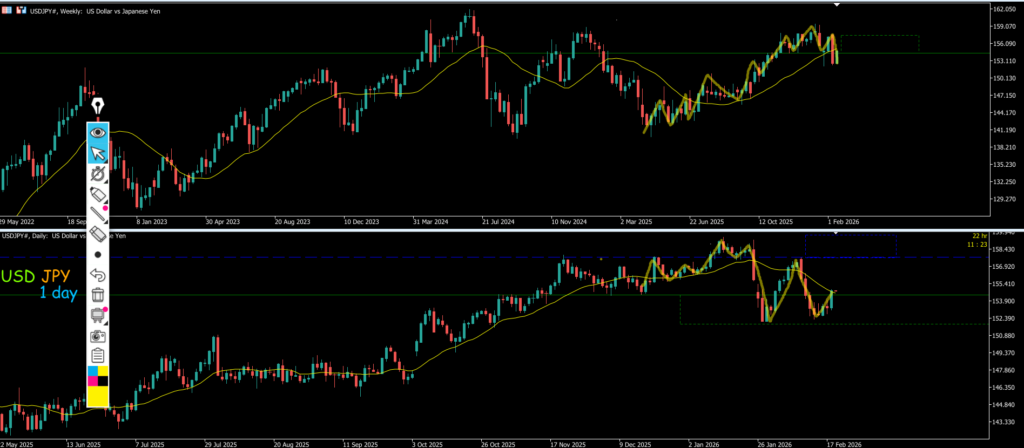The width and height of the screenshot is (1024, 448).
Task: Pick the magenta color swatch
Action: [x=93, y=381]
